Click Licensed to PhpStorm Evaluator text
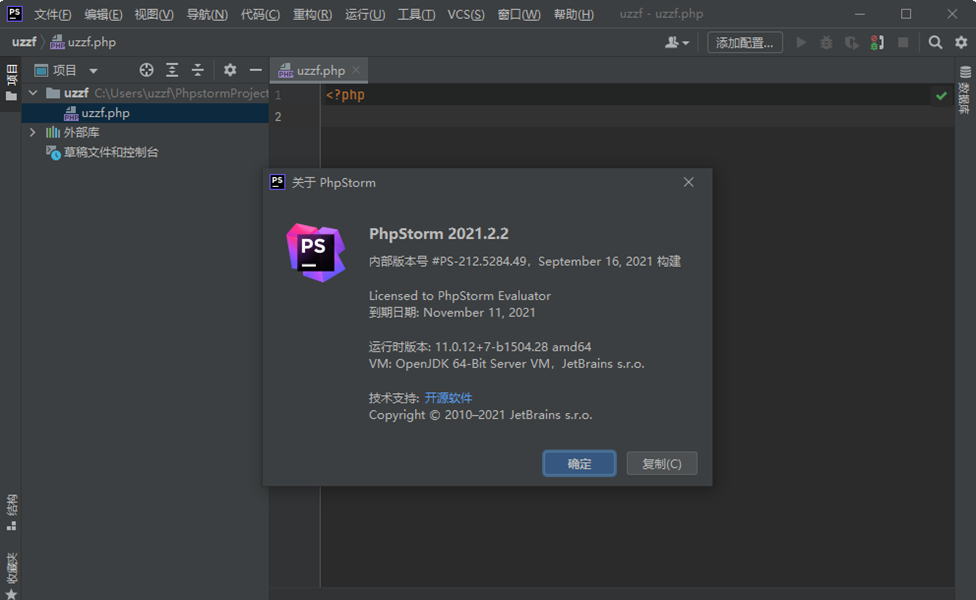The height and width of the screenshot is (600, 976). [x=460, y=296]
